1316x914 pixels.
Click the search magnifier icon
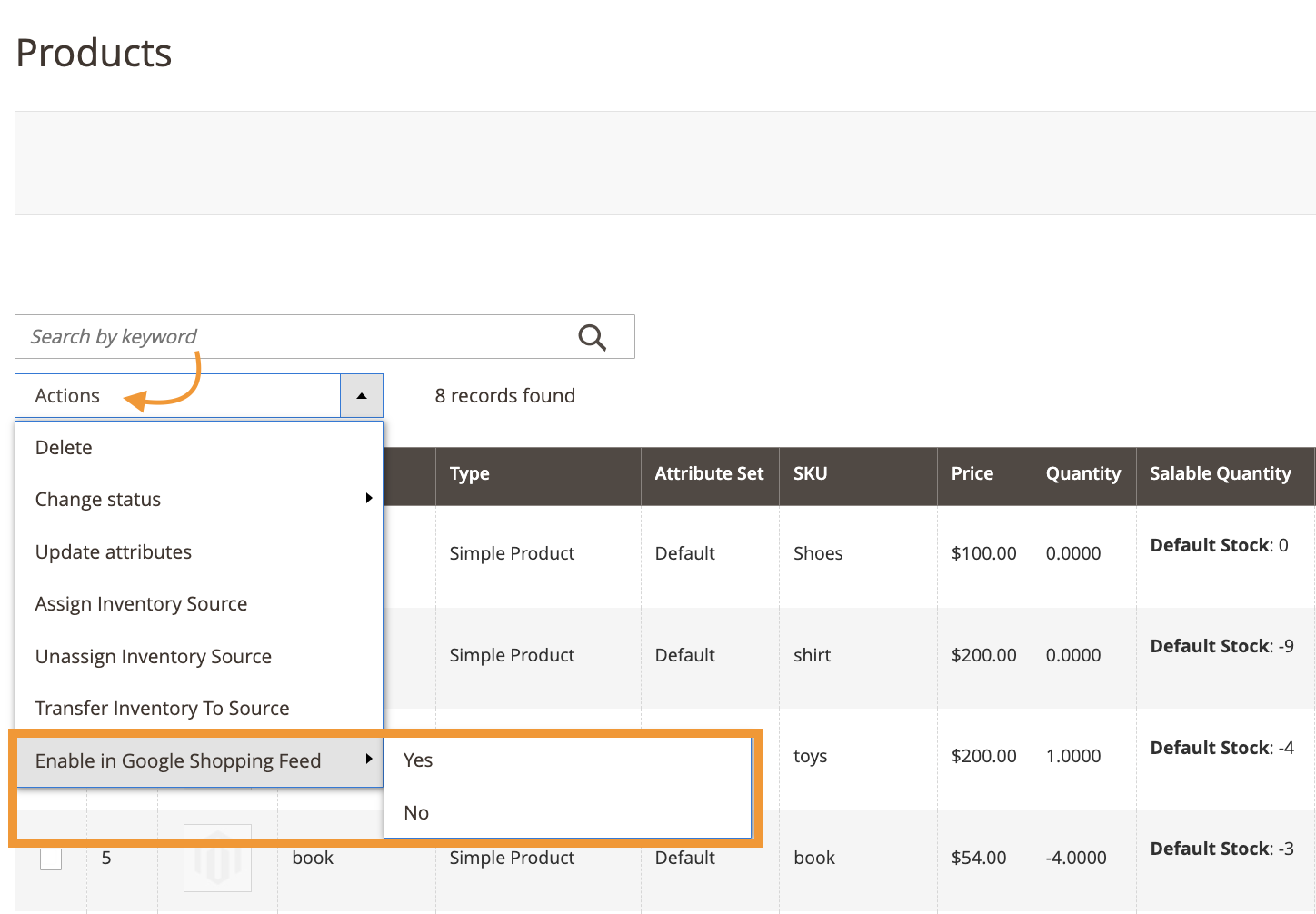coord(592,337)
